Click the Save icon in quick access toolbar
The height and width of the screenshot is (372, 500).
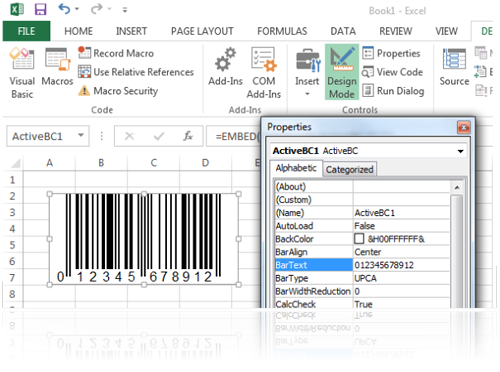[x=40, y=9]
